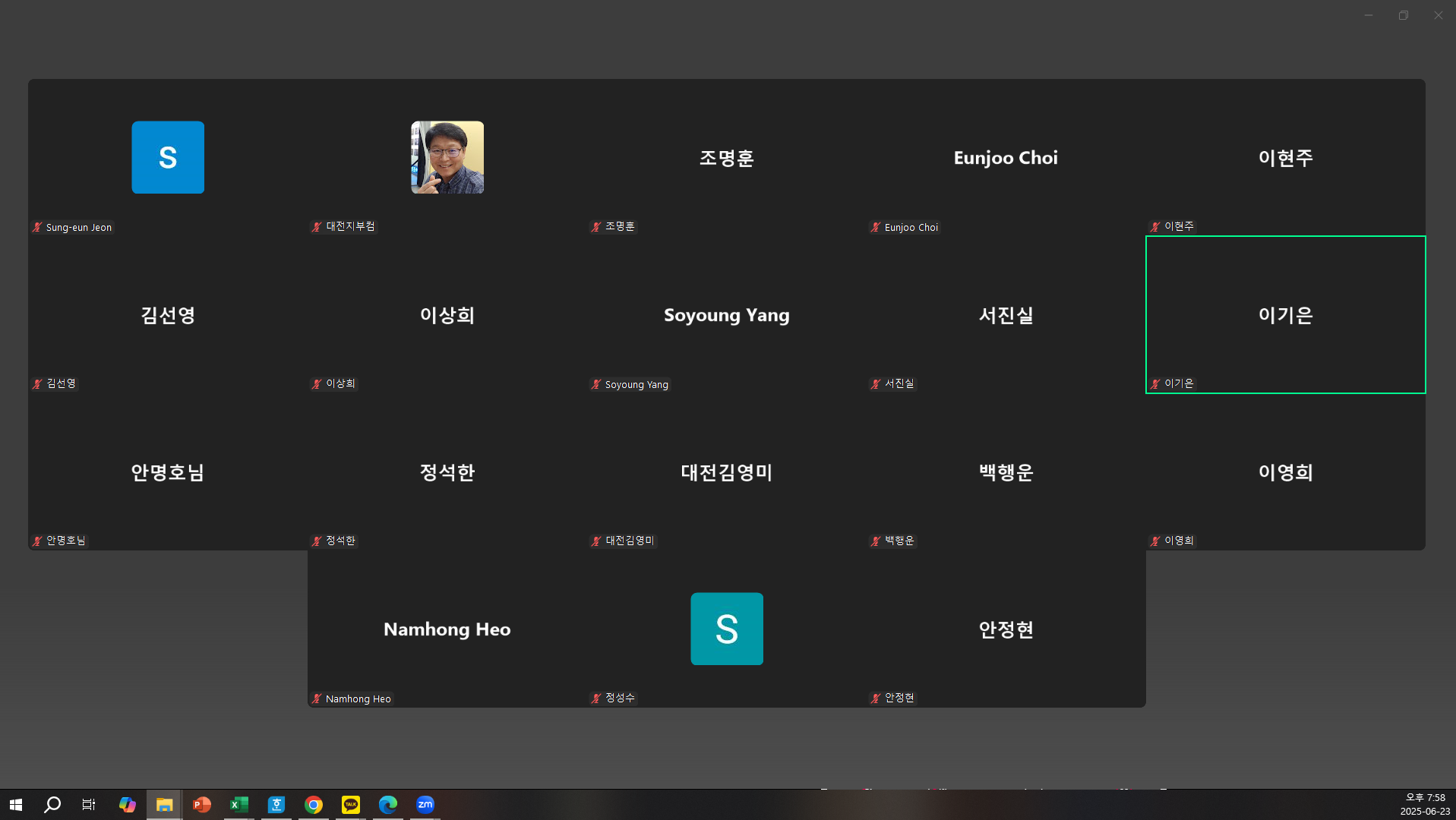1456x820 pixels.
Task: Minimize the Zoom meeting window
Action: [1369, 15]
